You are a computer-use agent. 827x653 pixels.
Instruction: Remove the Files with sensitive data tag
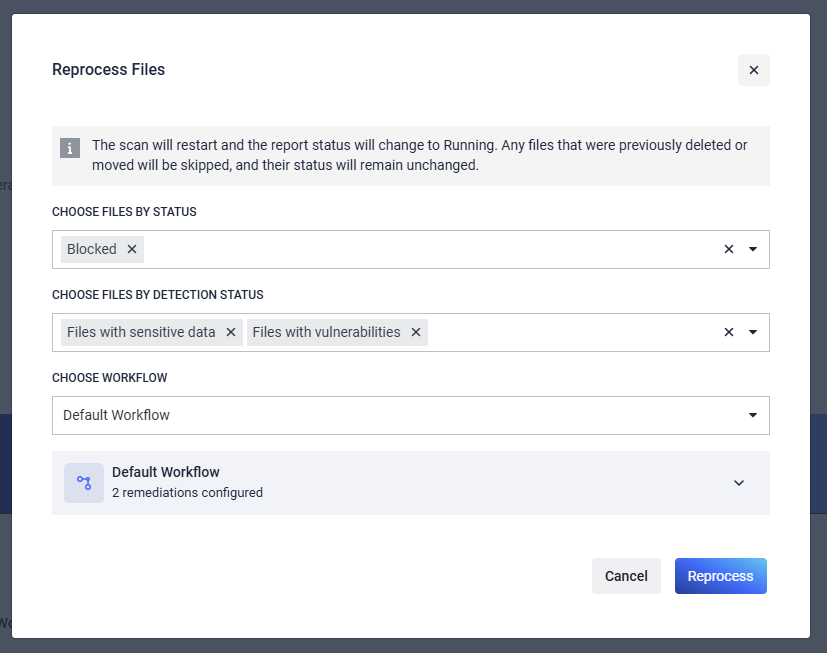pos(231,332)
